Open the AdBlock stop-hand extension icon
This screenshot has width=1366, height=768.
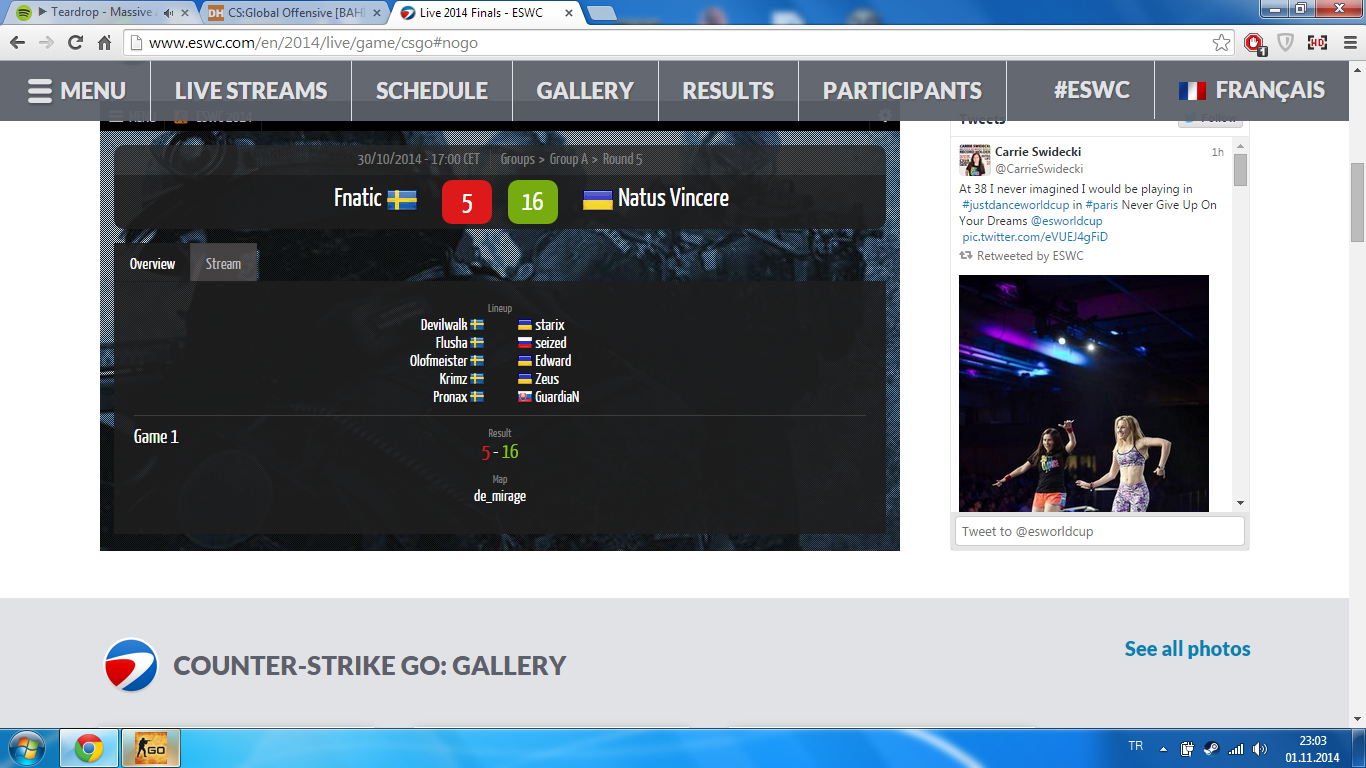[1254, 43]
